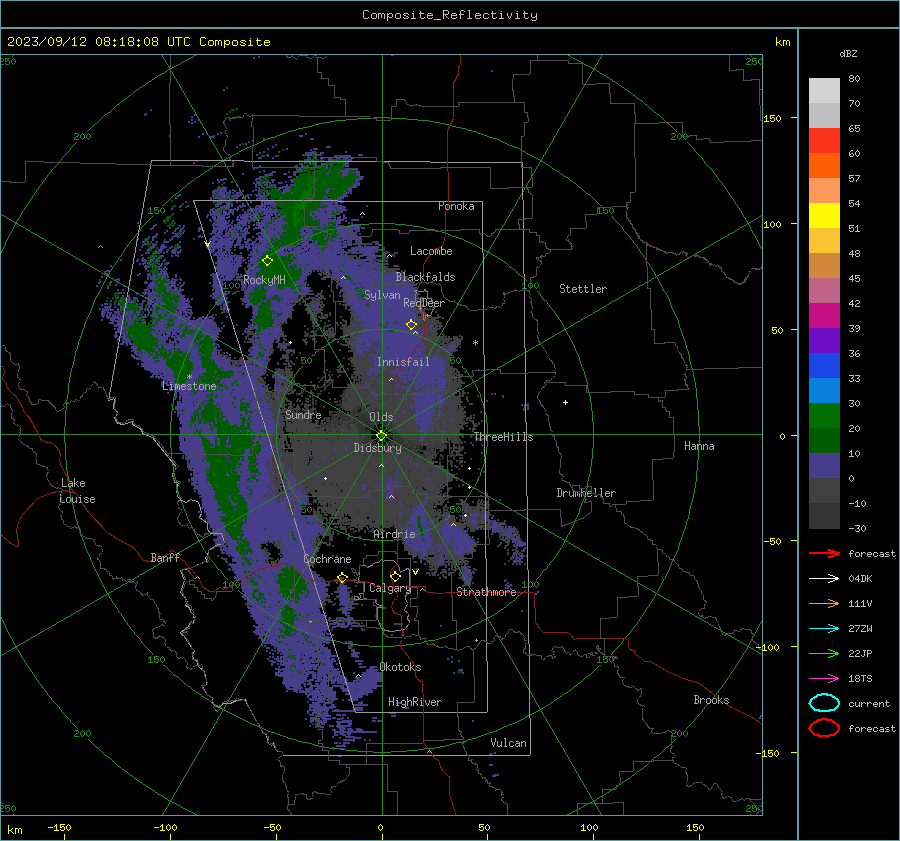Click the Sylvan label
This screenshot has height=841, width=900.
coord(382,295)
